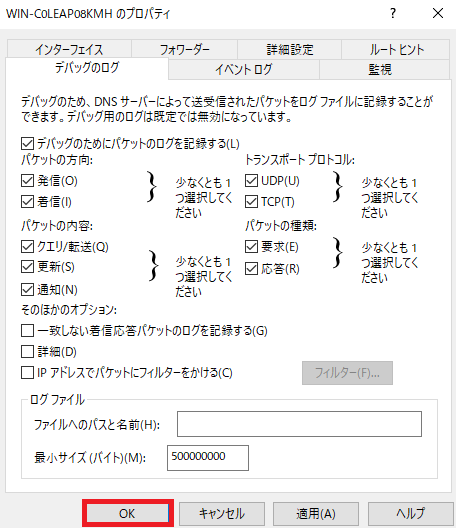Image resolution: width=456 pixels, height=528 pixels.
Task: Open the イベント ログ tab
Action: point(243,69)
